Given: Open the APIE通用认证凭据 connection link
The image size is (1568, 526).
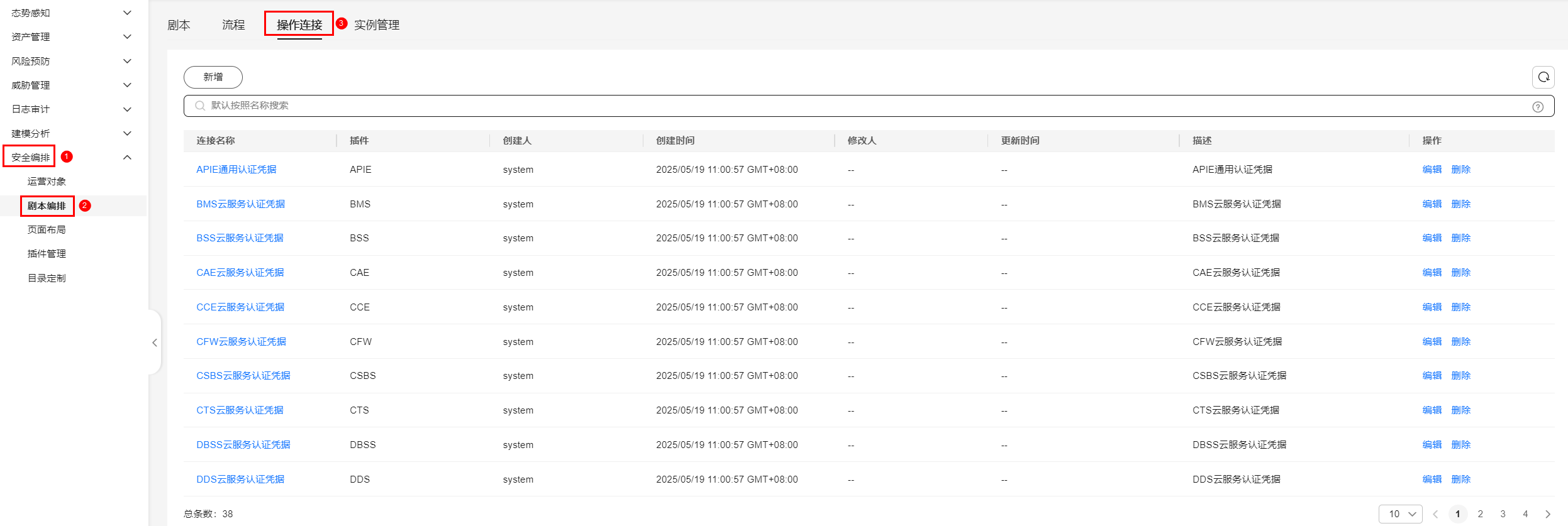Looking at the screenshot, I should [236, 170].
